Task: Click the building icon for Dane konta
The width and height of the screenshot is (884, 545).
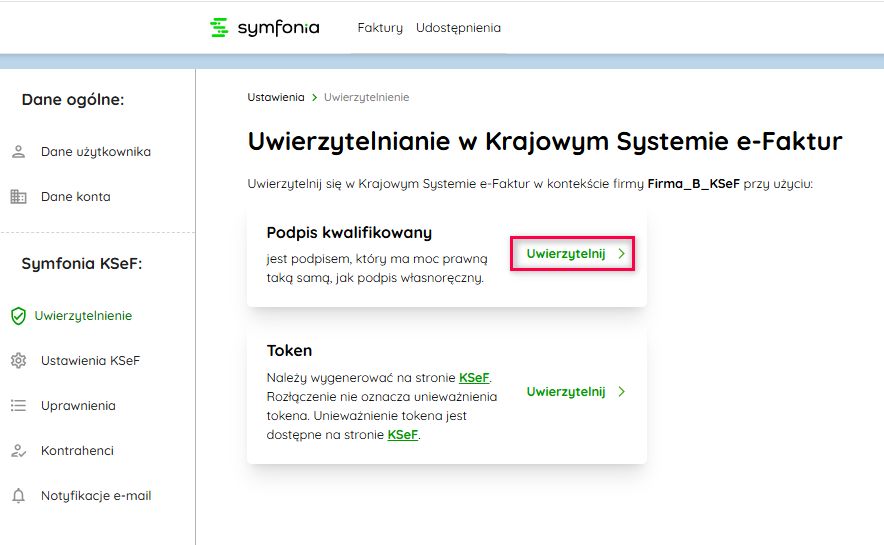Action: click(18, 197)
